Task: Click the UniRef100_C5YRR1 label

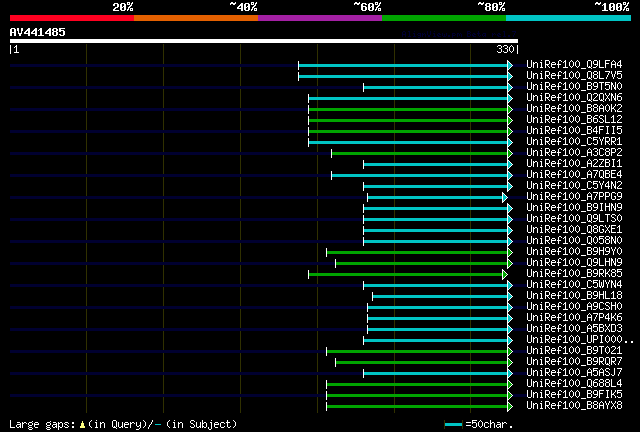Action: 574,142
